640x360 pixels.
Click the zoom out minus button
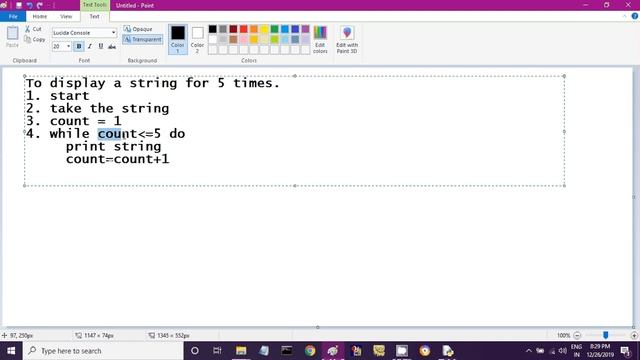pos(577,336)
